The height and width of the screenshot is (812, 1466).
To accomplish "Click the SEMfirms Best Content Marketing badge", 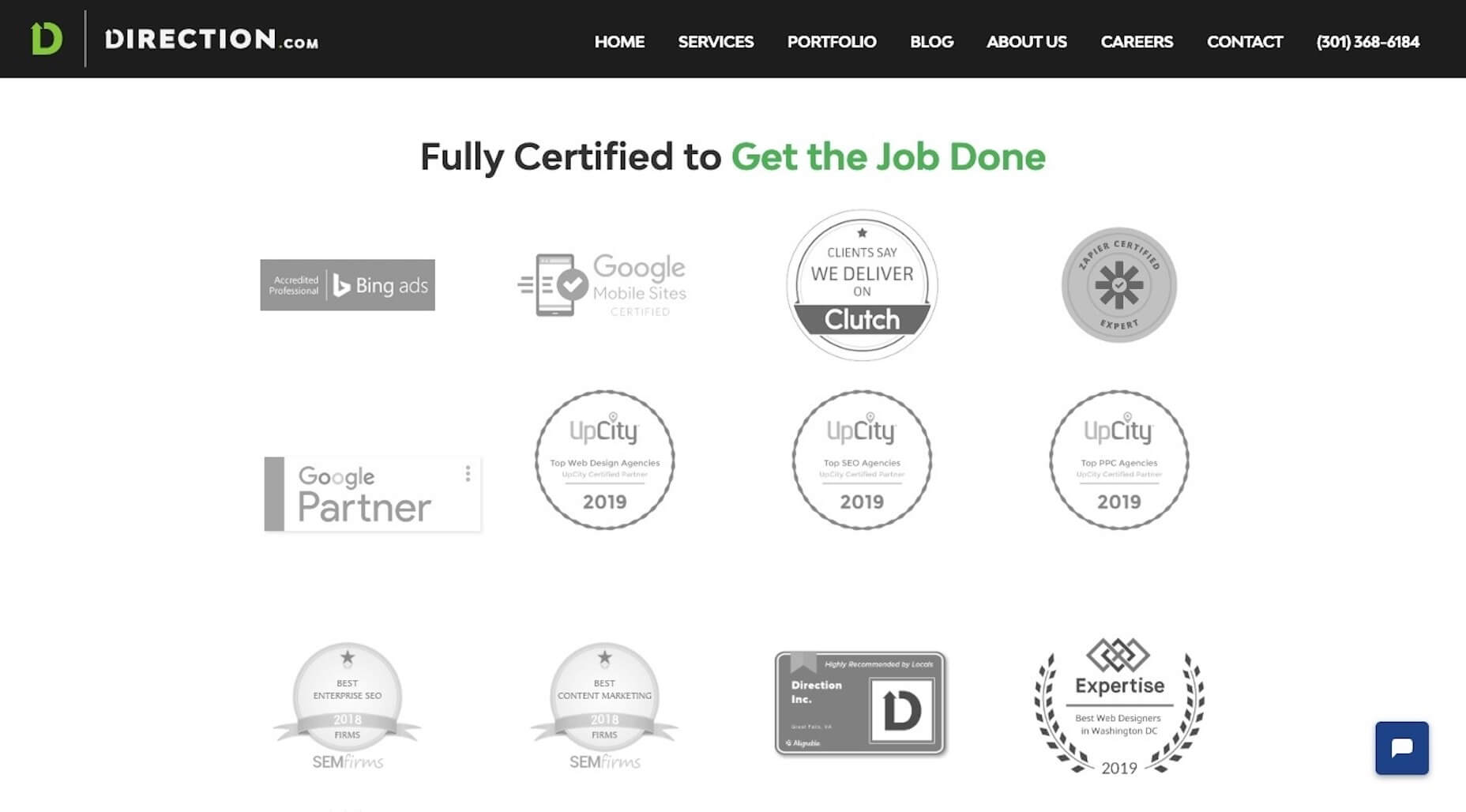I will click(x=605, y=707).
